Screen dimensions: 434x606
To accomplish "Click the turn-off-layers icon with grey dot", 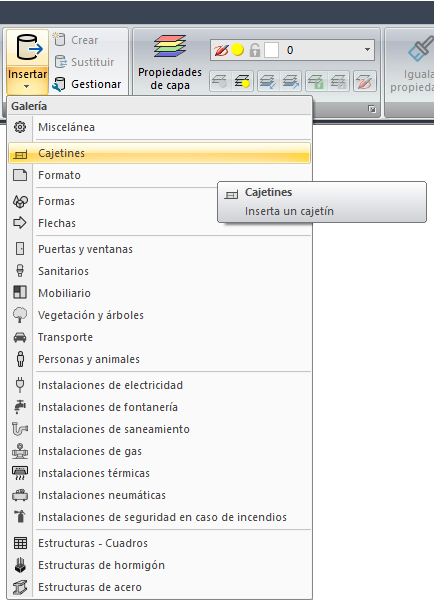I will click(220, 81).
